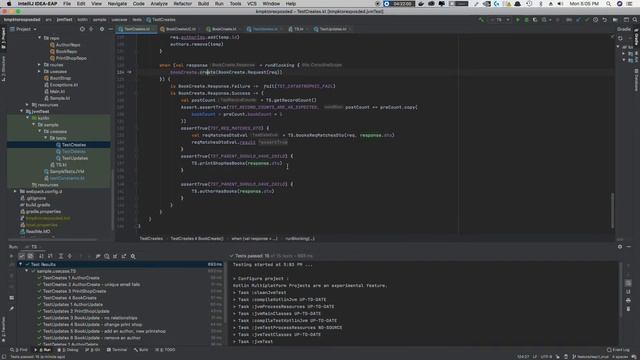Click expand all icon in test toolbar
Viewport: 640px width, 360px height.
(x=60, y=256)
